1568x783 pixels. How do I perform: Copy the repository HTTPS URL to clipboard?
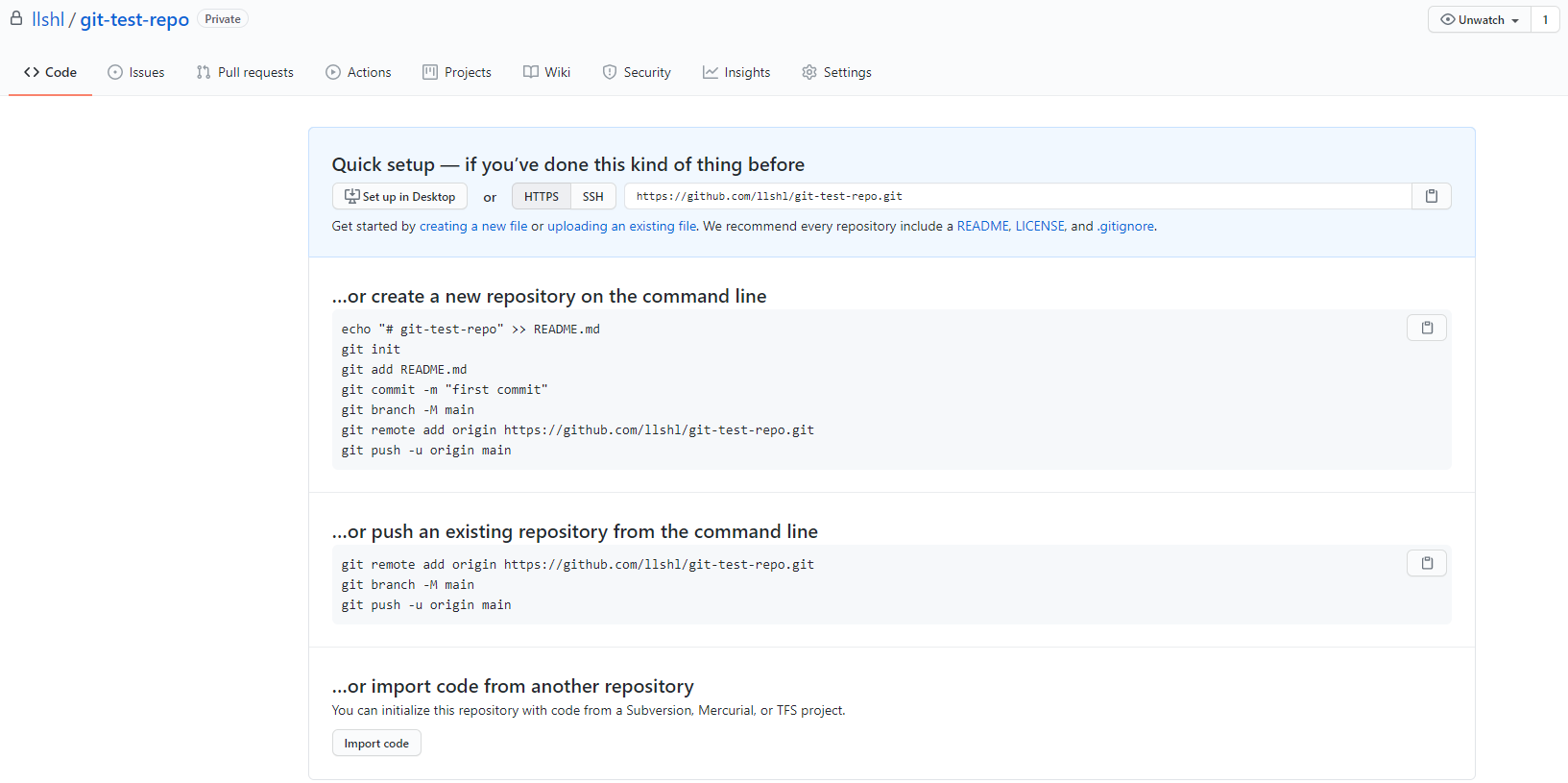pos(1431,196)
